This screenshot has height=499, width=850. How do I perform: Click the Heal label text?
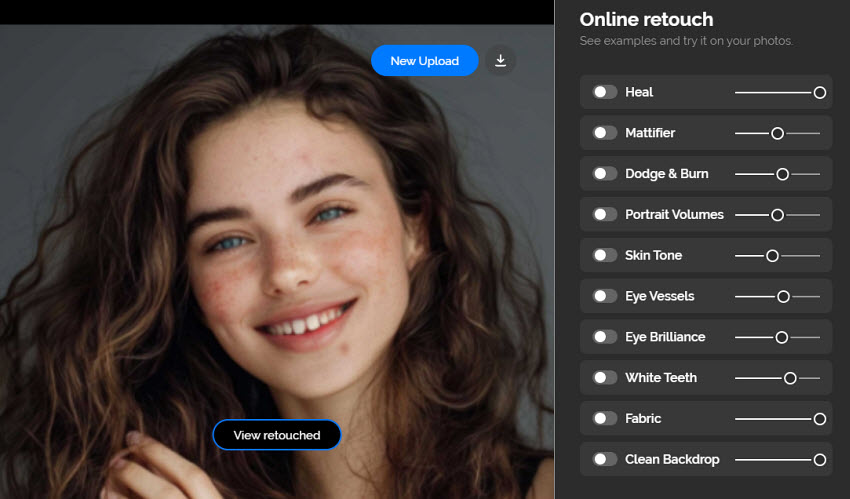[x=639, y=92]
